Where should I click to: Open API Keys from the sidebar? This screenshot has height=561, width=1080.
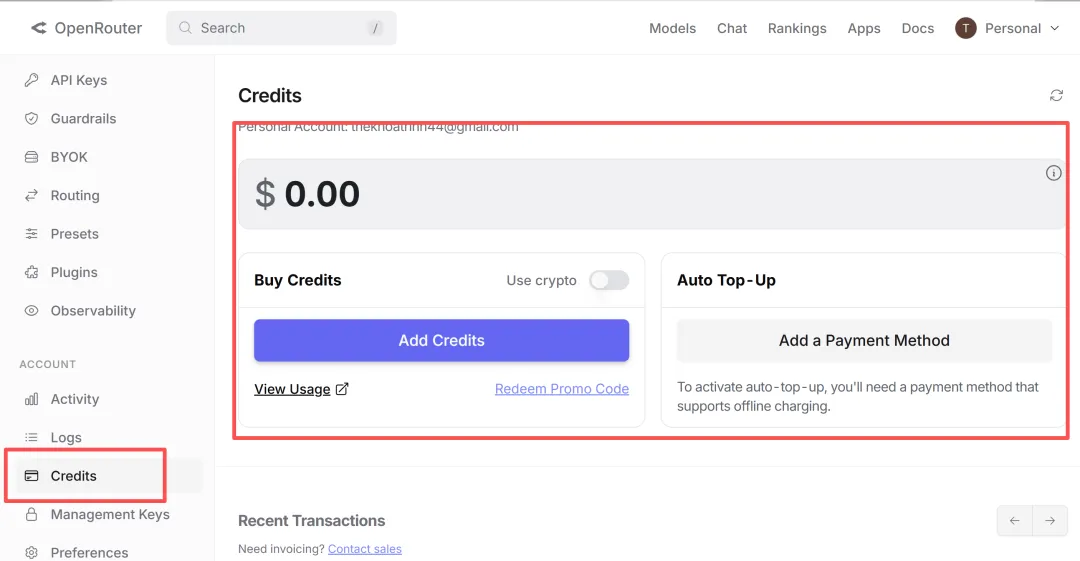(78, 80)
